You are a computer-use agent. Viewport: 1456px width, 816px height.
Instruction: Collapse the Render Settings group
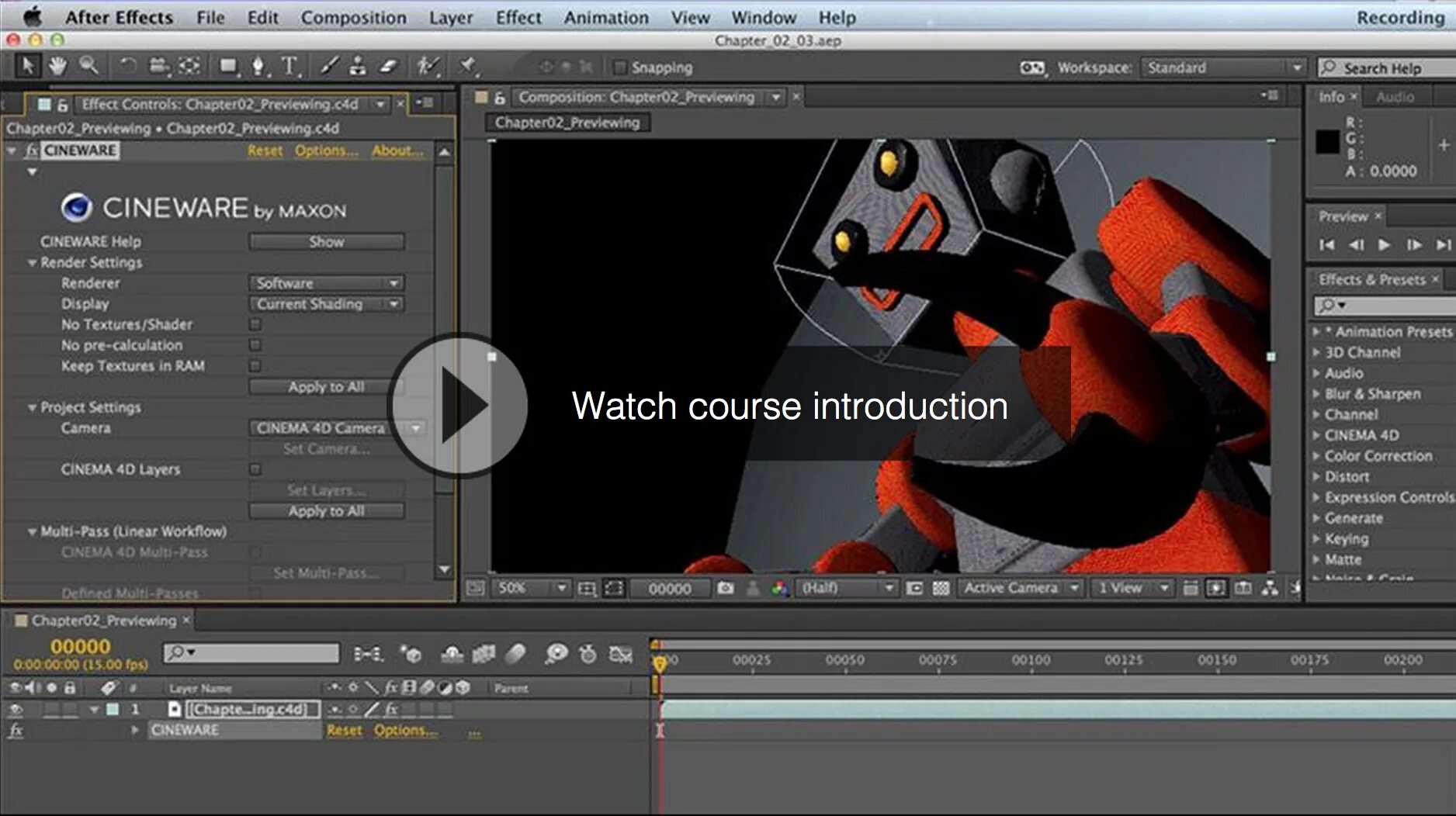point(33,263)
